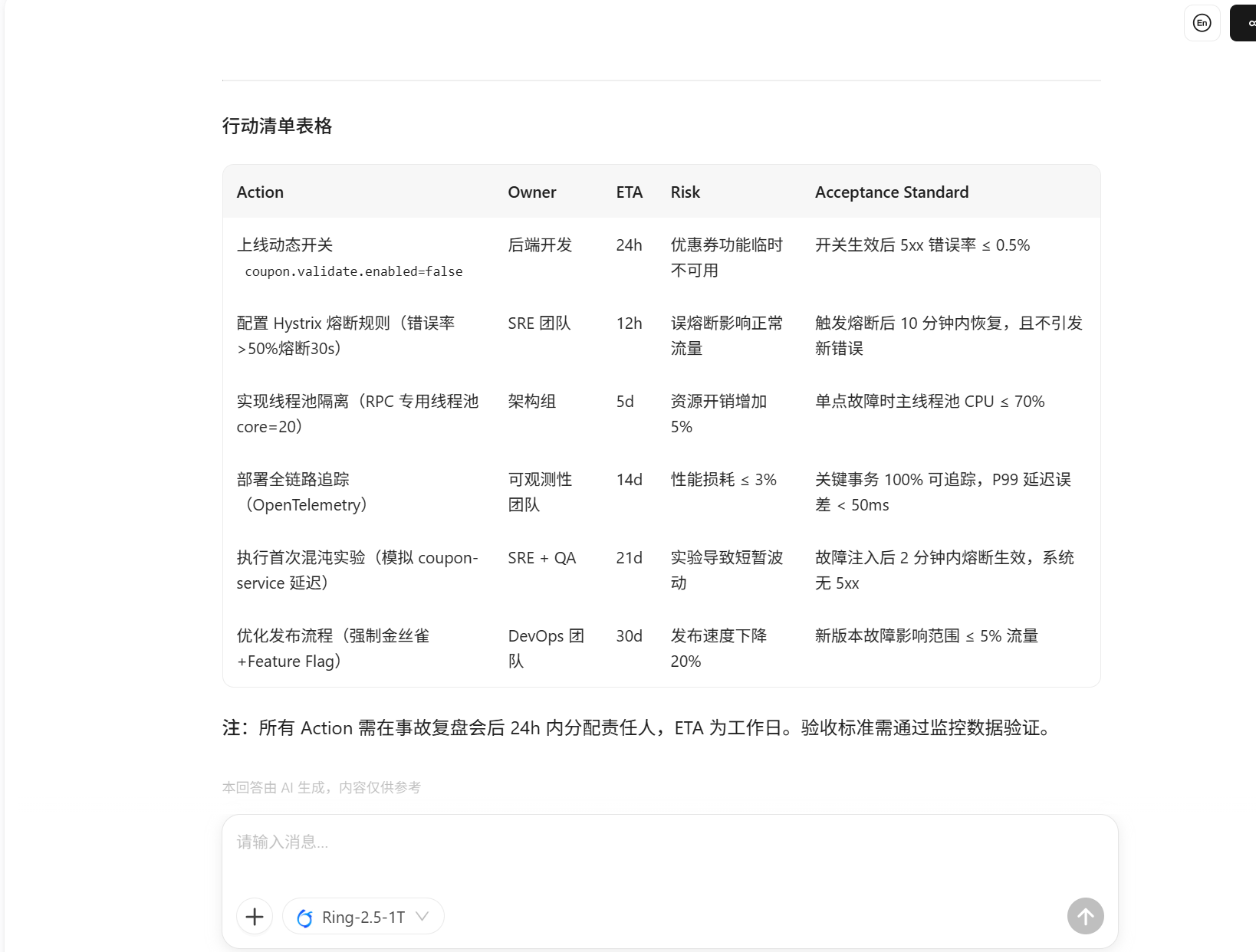Click the 新版本故障影响范围 ≤ 5% 流量 cell

[x=926, y=636]
